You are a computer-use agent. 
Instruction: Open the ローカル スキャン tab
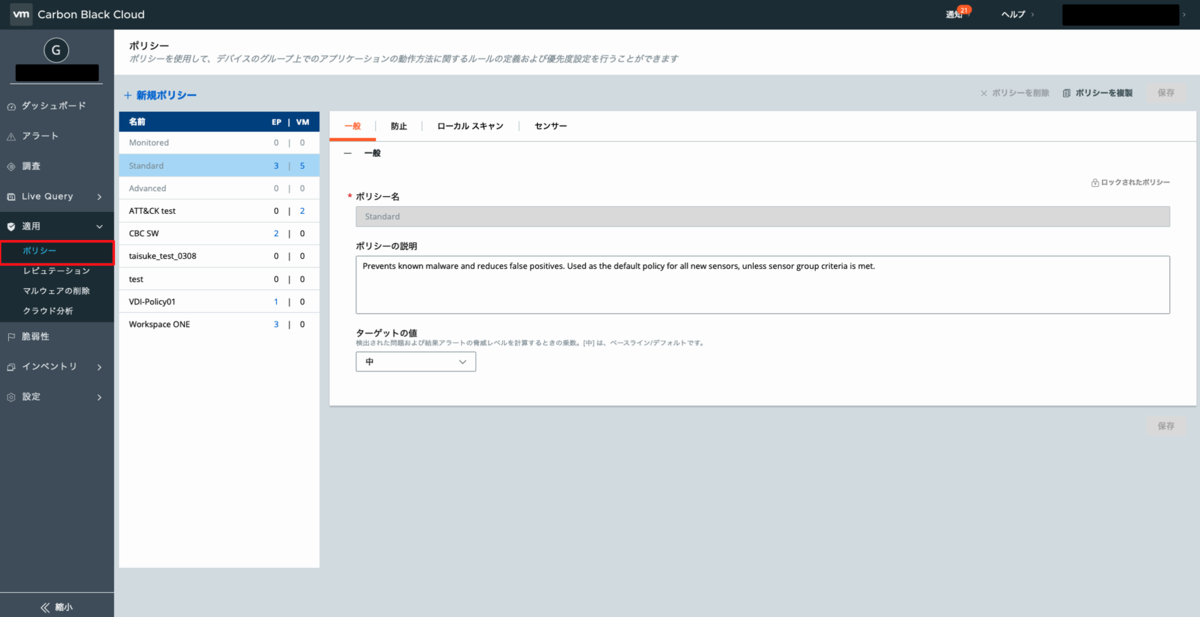471,126
